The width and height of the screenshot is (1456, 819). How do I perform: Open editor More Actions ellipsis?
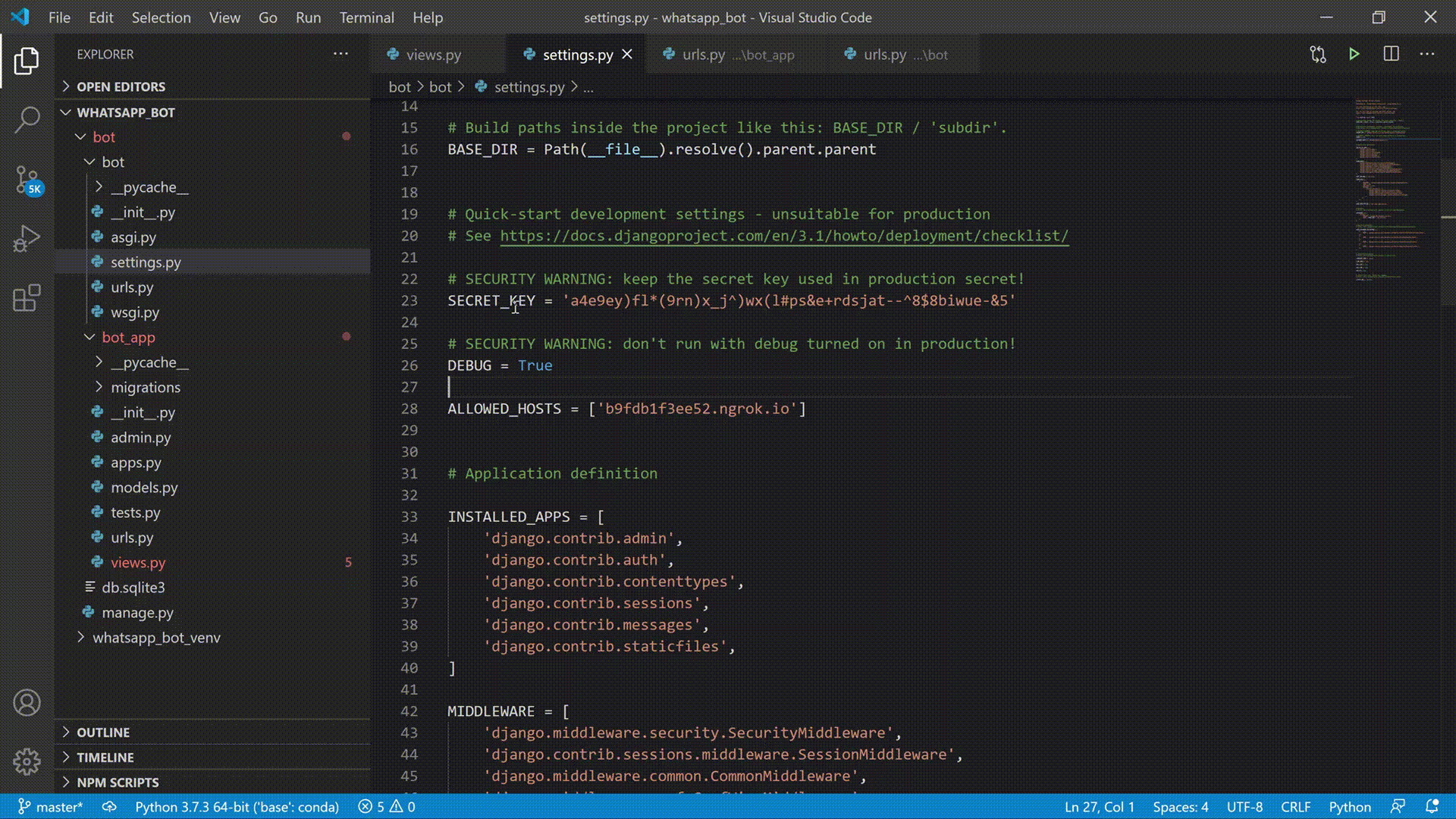point(1427,54)
